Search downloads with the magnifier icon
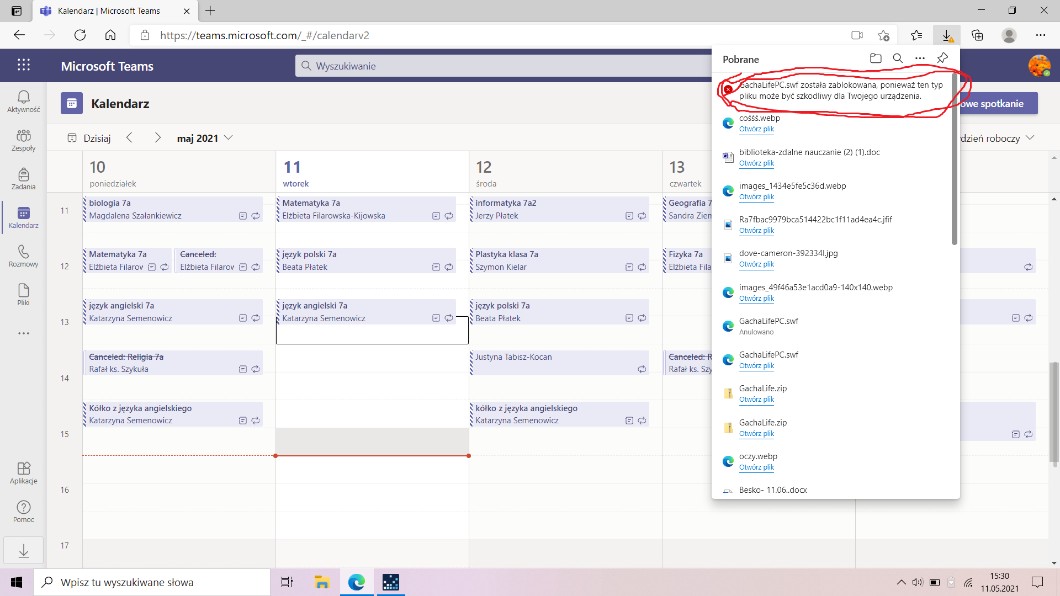 898,59
